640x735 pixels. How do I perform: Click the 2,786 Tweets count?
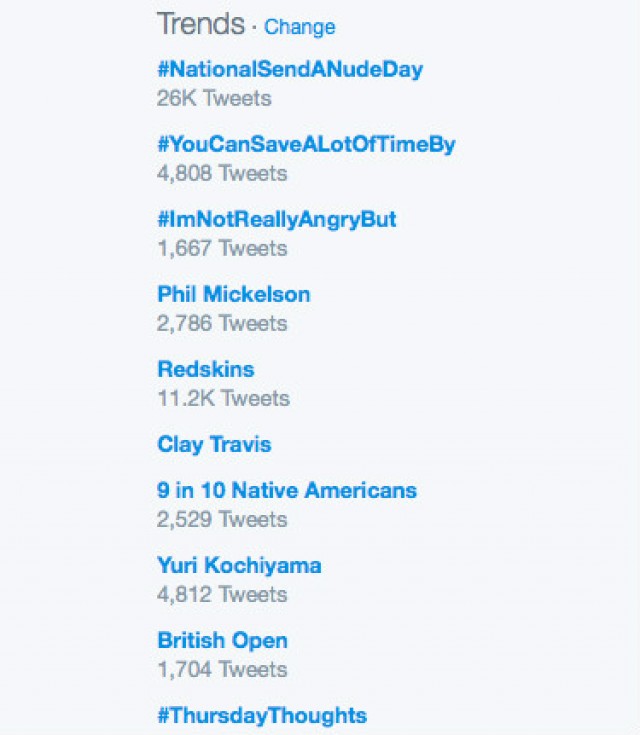222,323
